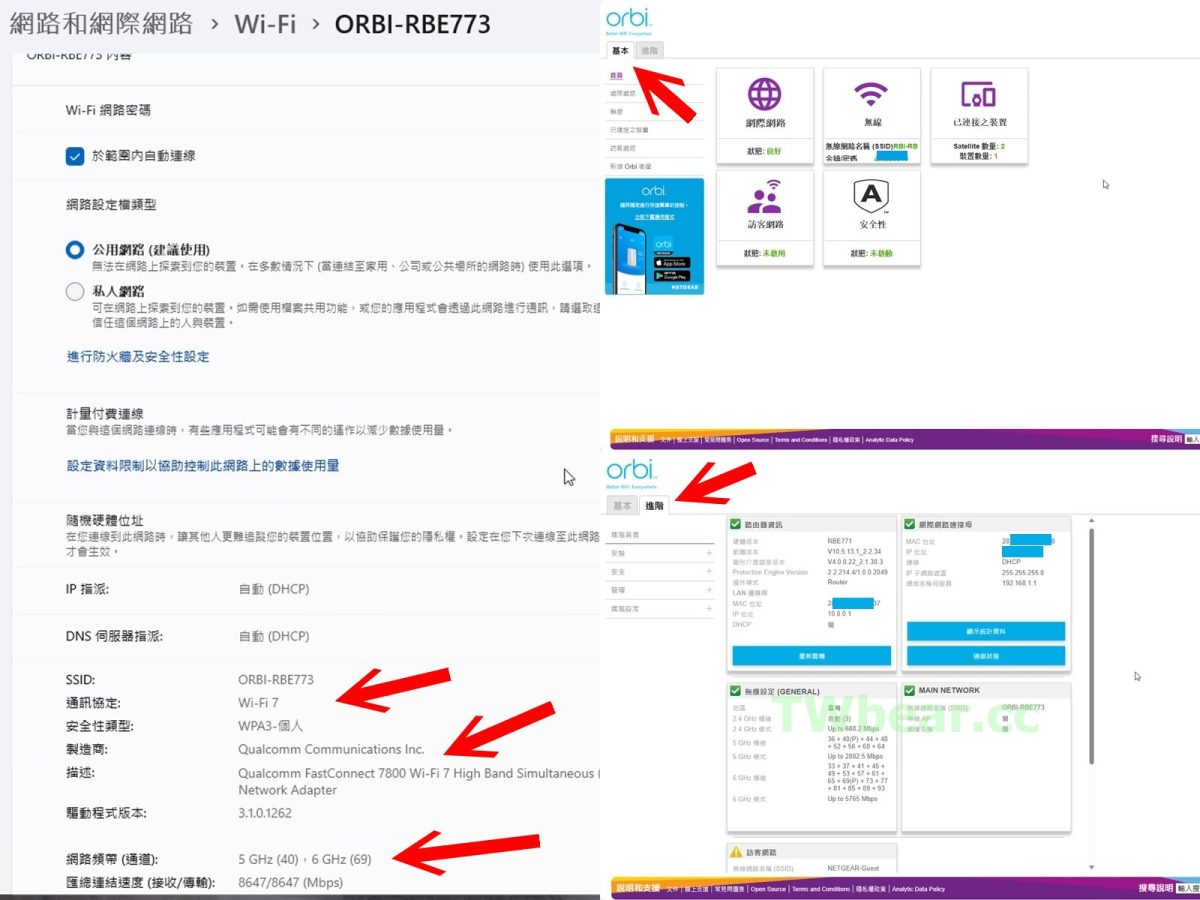Click the 重新開機 button
This screenshot has width=1200, height=900.
811,656
